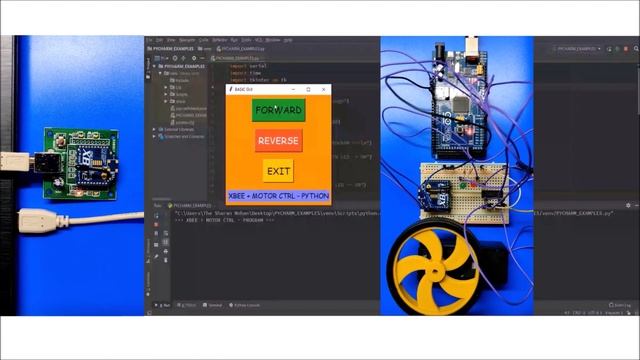Screen dimensions: 640x360
Task: Click the 'XBEE + MOTOR CTRL - PYTHON' label
Action: (278, 196)
